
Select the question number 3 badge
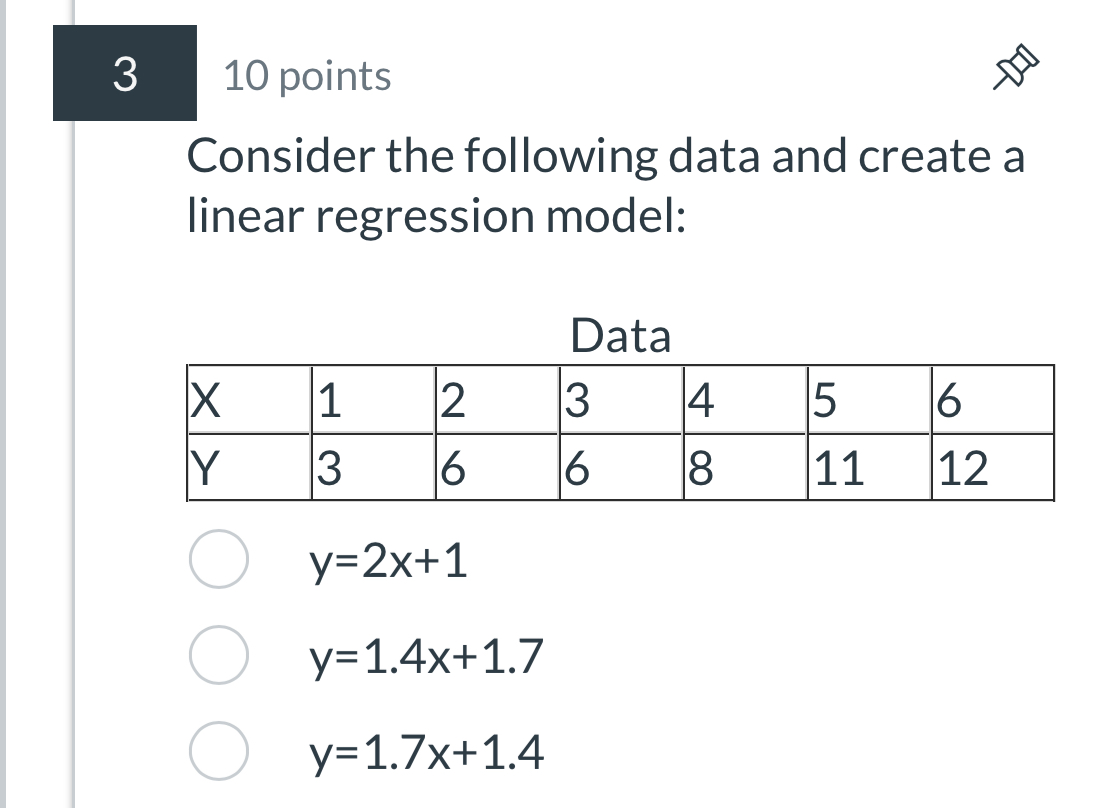(126, 72)
